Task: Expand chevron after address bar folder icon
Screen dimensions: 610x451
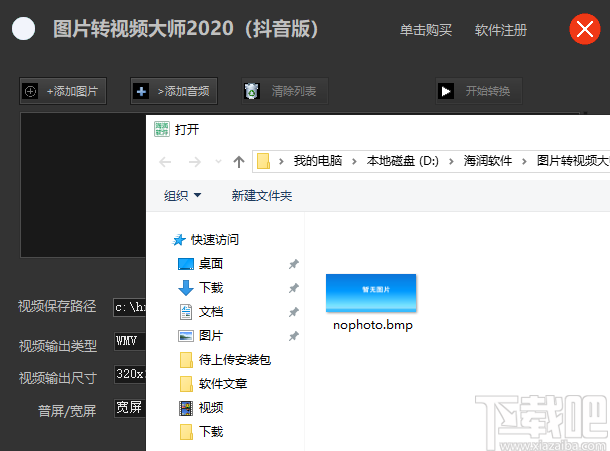Action: click(281, 161)
